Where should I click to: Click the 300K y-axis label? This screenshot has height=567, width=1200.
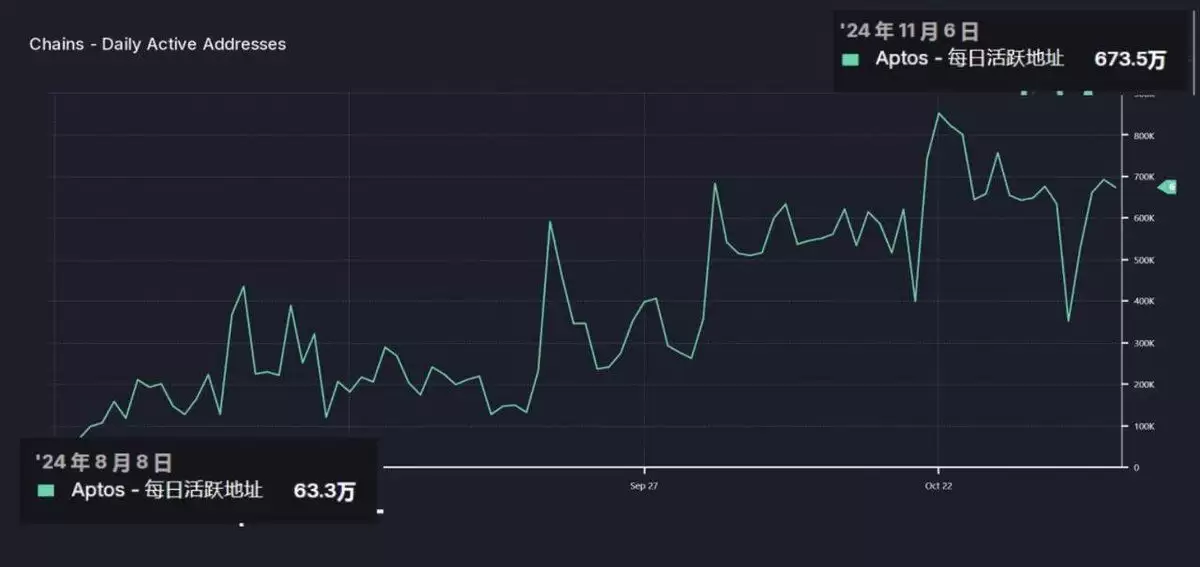pyautogui.click(x=1144, y=343)
